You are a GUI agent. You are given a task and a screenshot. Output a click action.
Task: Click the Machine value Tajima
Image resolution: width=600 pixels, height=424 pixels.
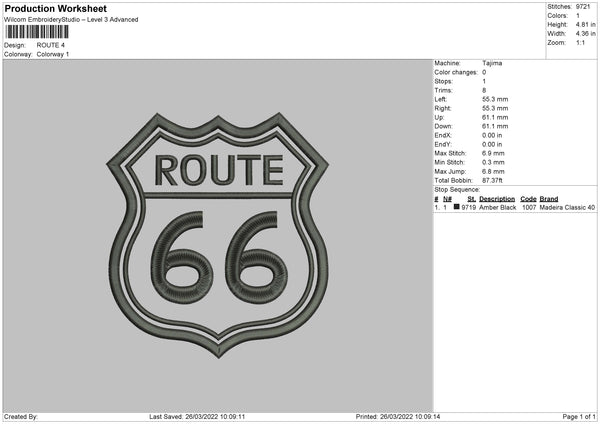pos(492,63)
